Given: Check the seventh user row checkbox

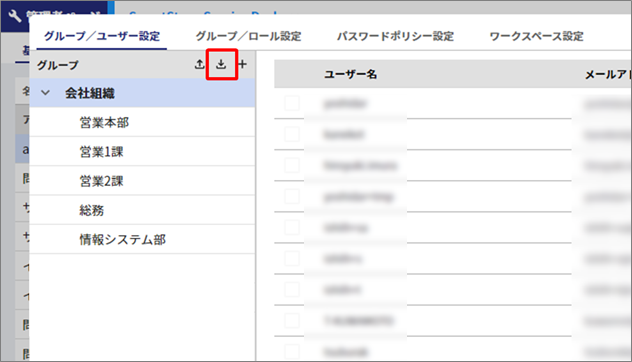Looking at the screenshot, I should (292, 289).
